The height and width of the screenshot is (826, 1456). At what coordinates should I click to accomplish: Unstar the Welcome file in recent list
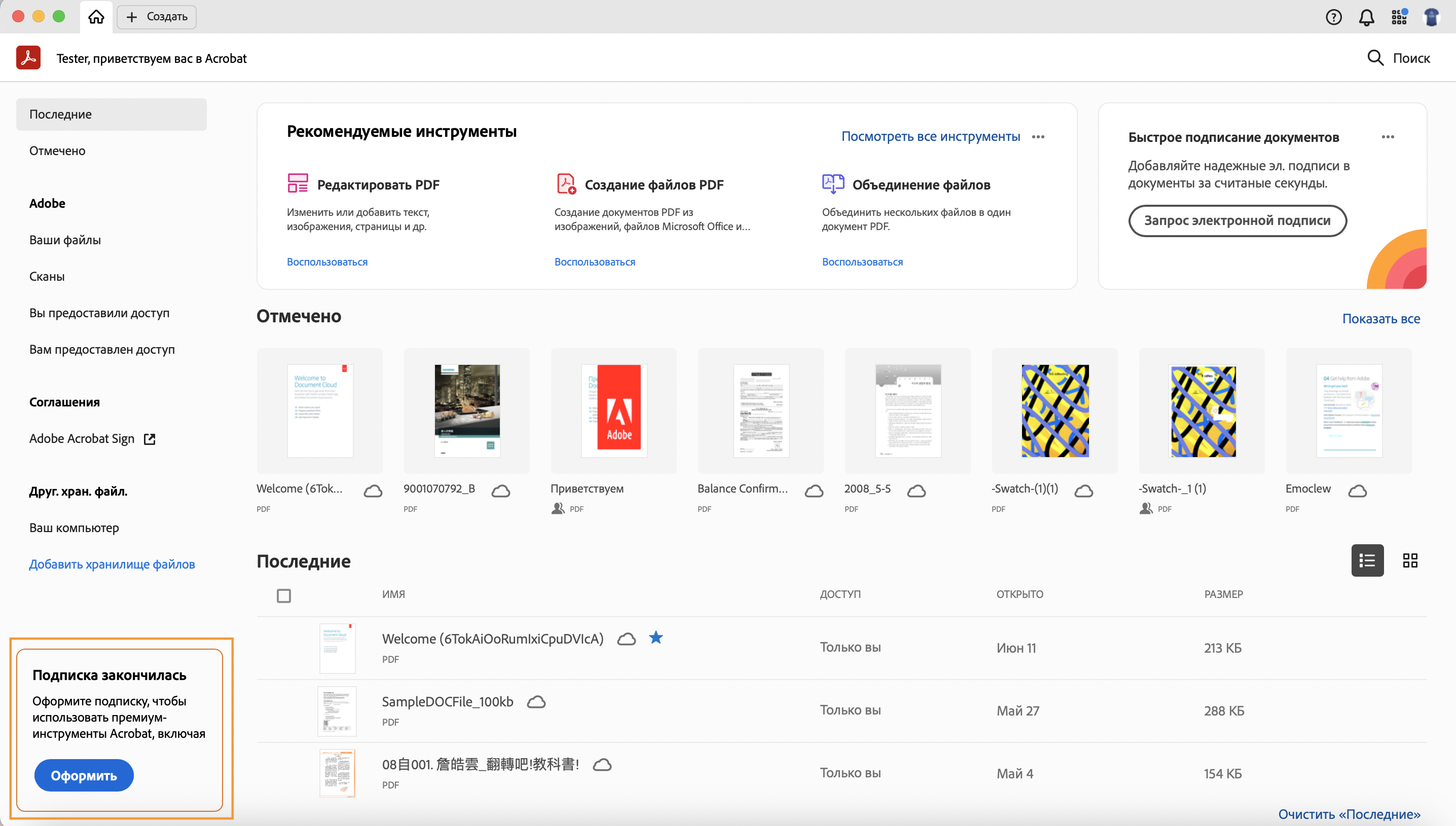[x=656, y=637]
